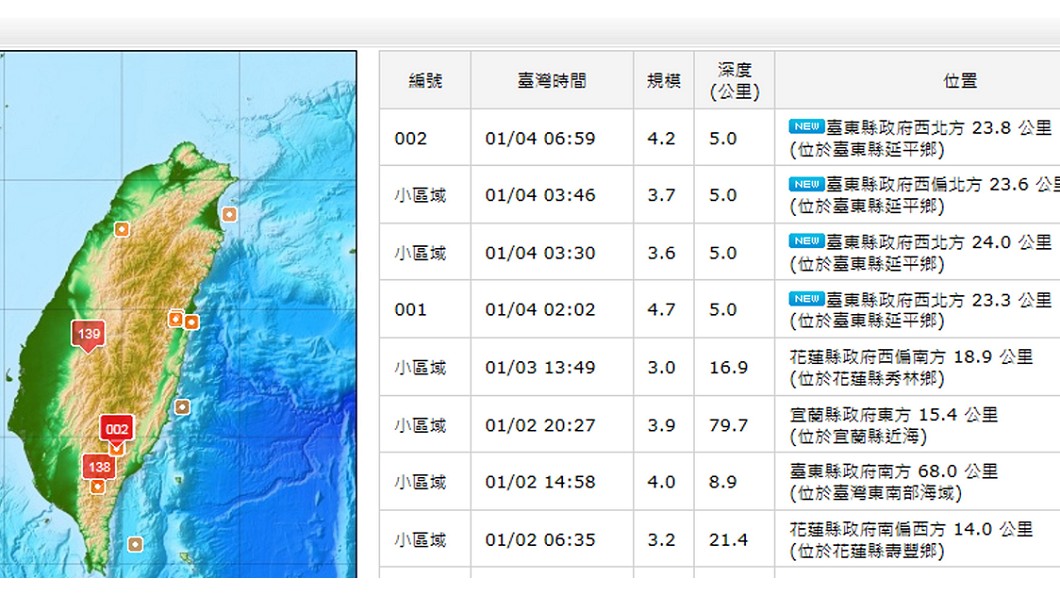The image size is (1060, 596).
Task: Open location 臺東縣政府南方 68.0 公里
Action: click(x=894, y=471)
